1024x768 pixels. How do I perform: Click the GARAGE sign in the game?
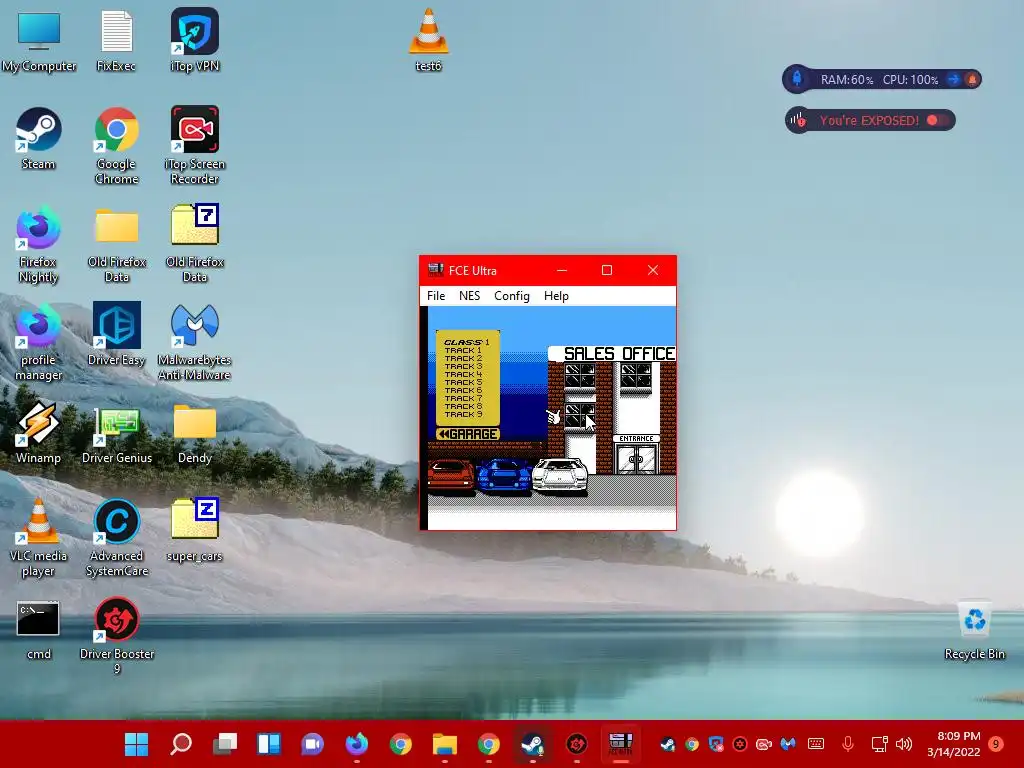tap(468, 434)
